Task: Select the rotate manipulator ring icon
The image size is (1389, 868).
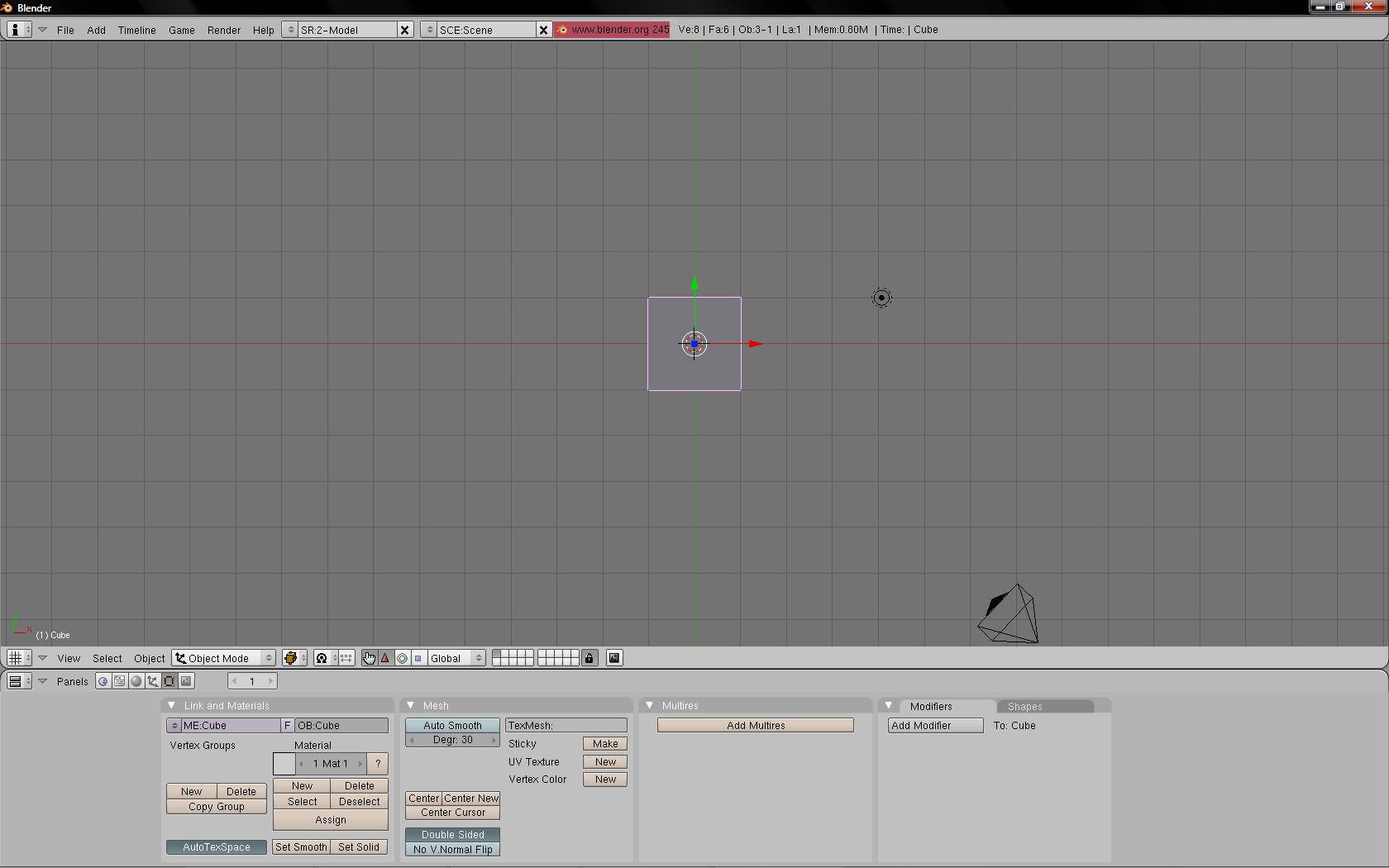Action: click(x=402, y=658)
